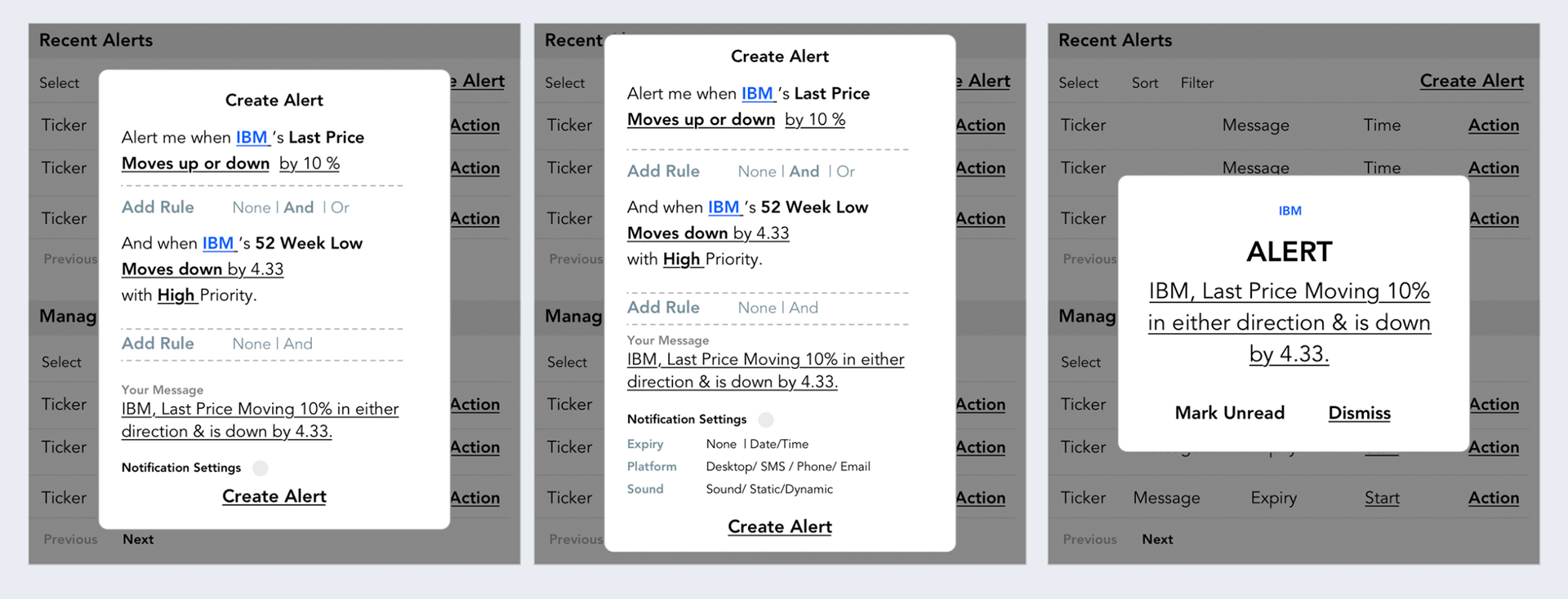Click Select in Recent Alerts toolbar, right panel

pos(1079,83)
